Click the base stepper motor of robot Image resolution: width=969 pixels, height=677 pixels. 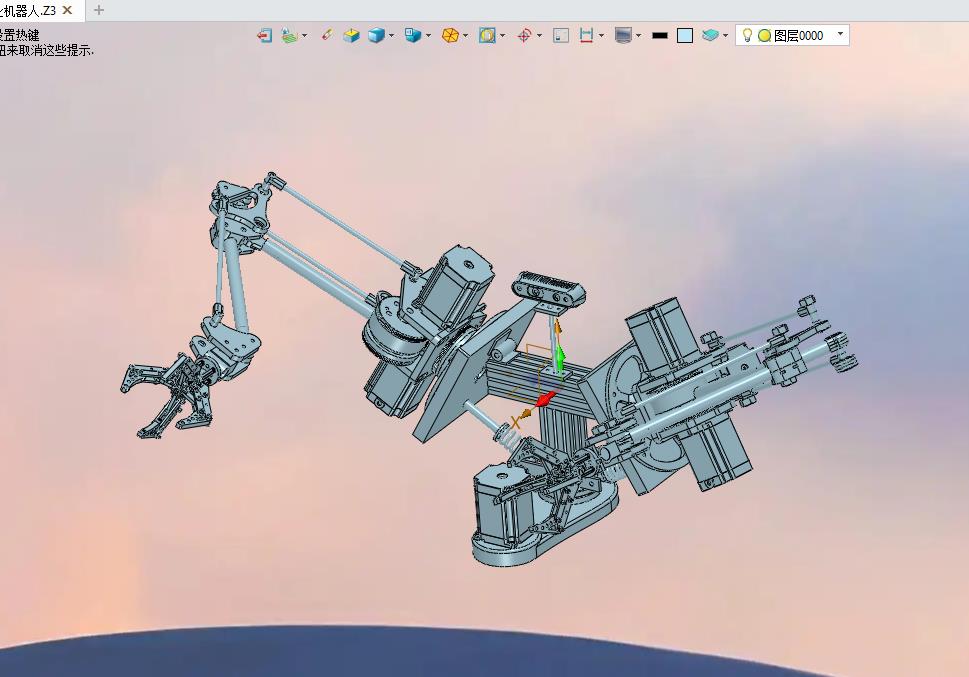(x=502, y=504)
